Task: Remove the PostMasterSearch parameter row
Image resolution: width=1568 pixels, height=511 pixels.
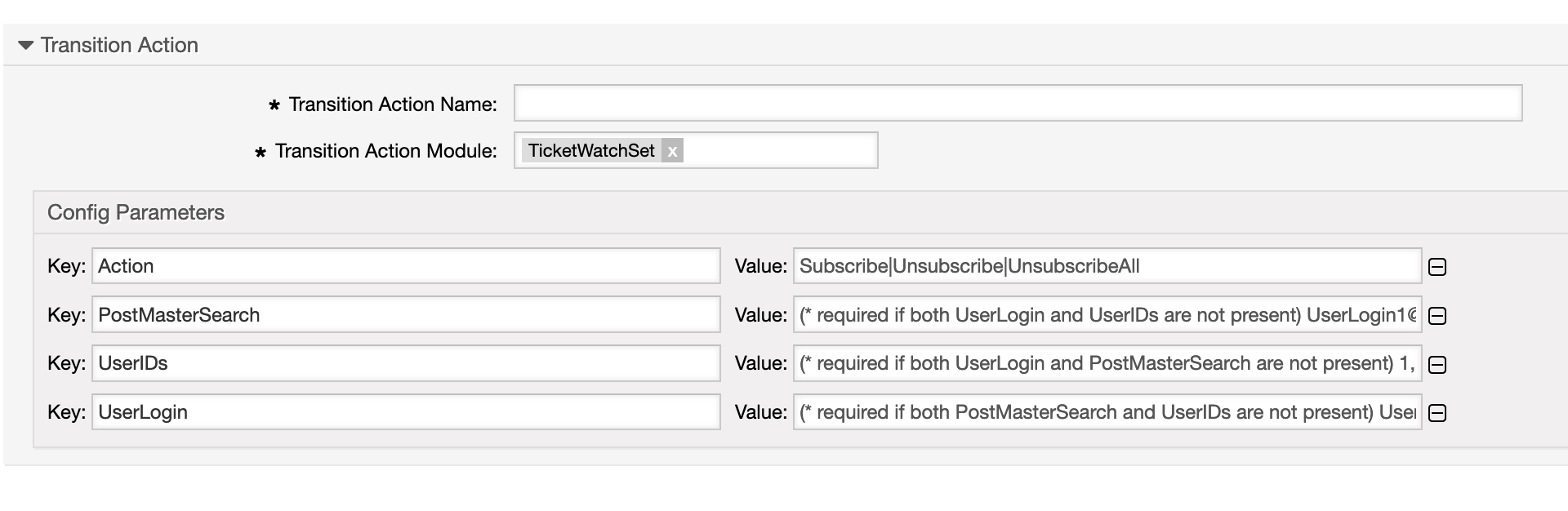Action: pos(1437,316)
